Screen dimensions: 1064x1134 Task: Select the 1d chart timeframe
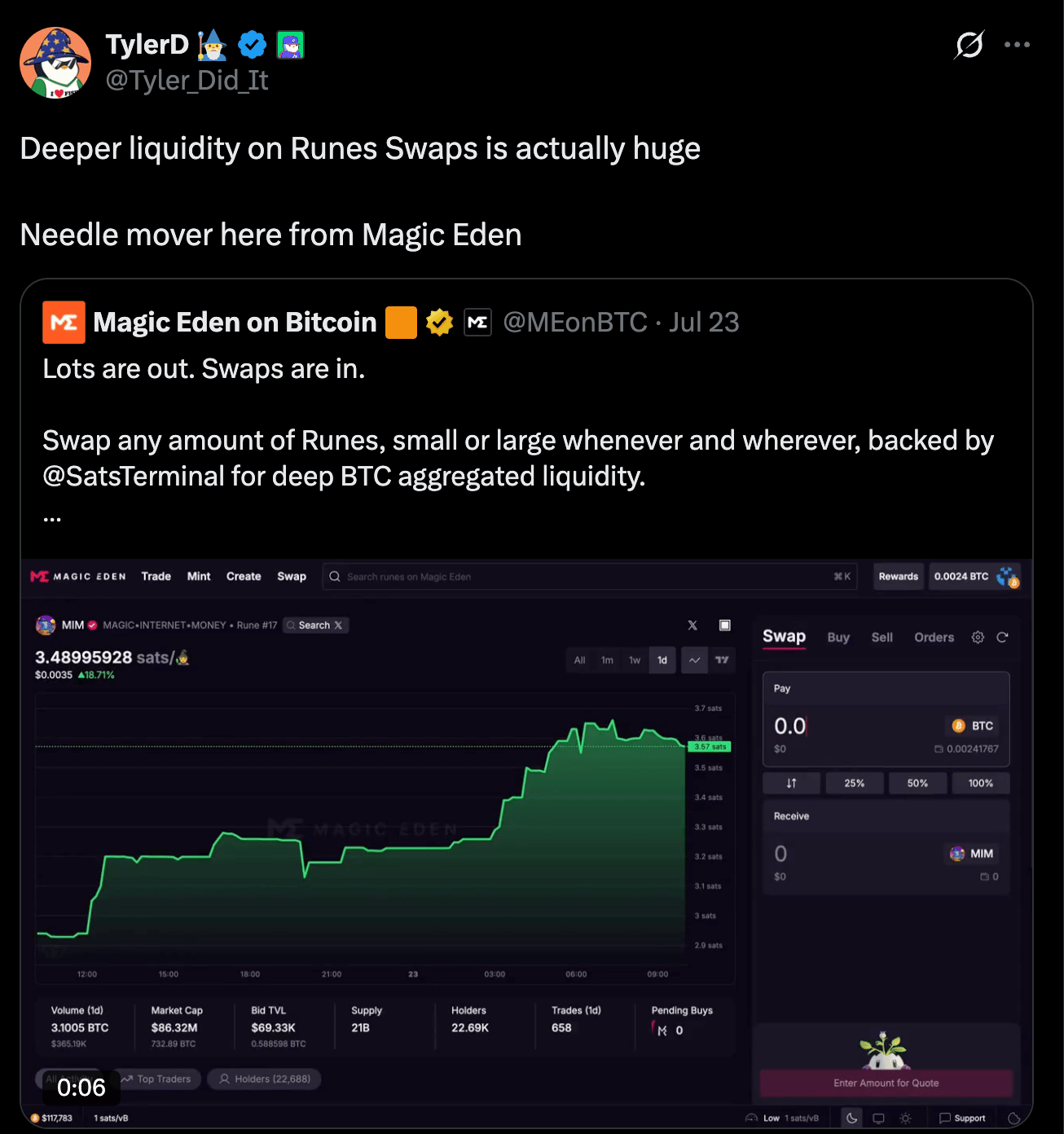(662, 660)
